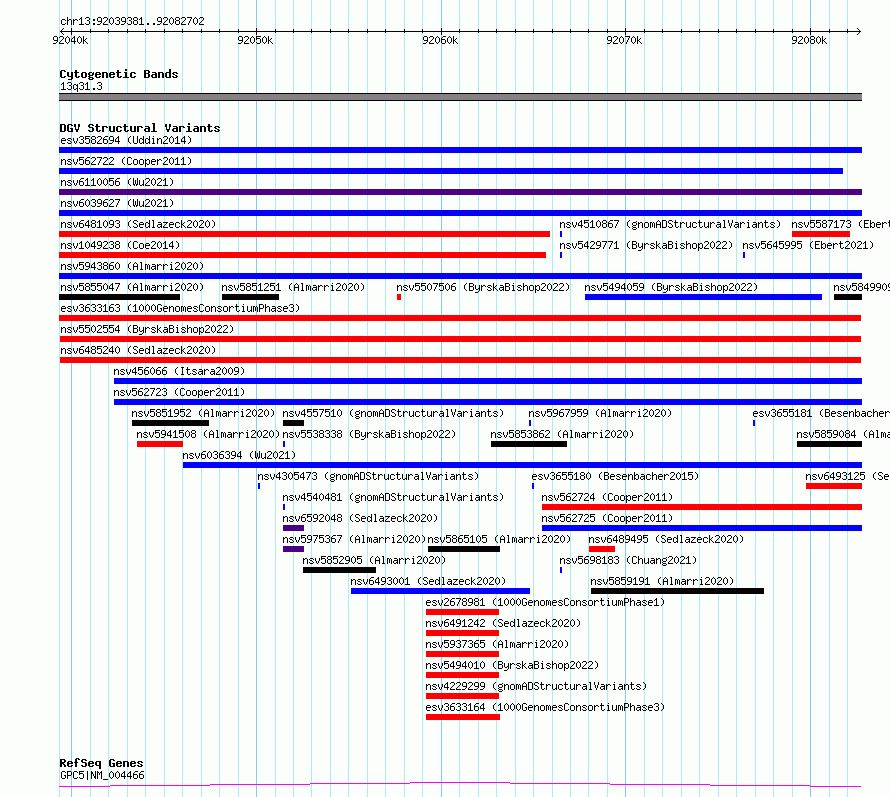Screen dimensions: 890x797
Task: Click the nsv5851251 (Almarri2020) label
Action: coord(293,287)
